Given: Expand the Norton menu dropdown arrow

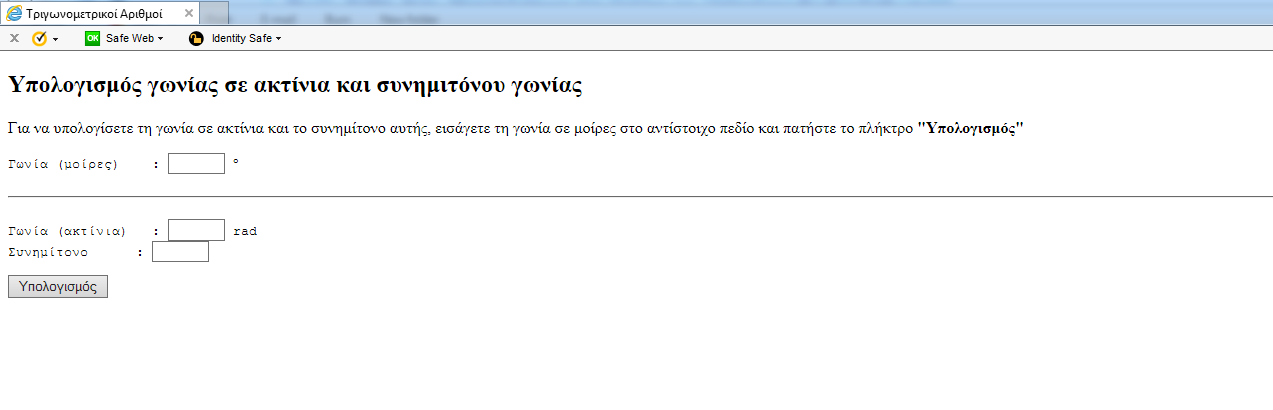Looking at the screenshot, I should point(55,39).
